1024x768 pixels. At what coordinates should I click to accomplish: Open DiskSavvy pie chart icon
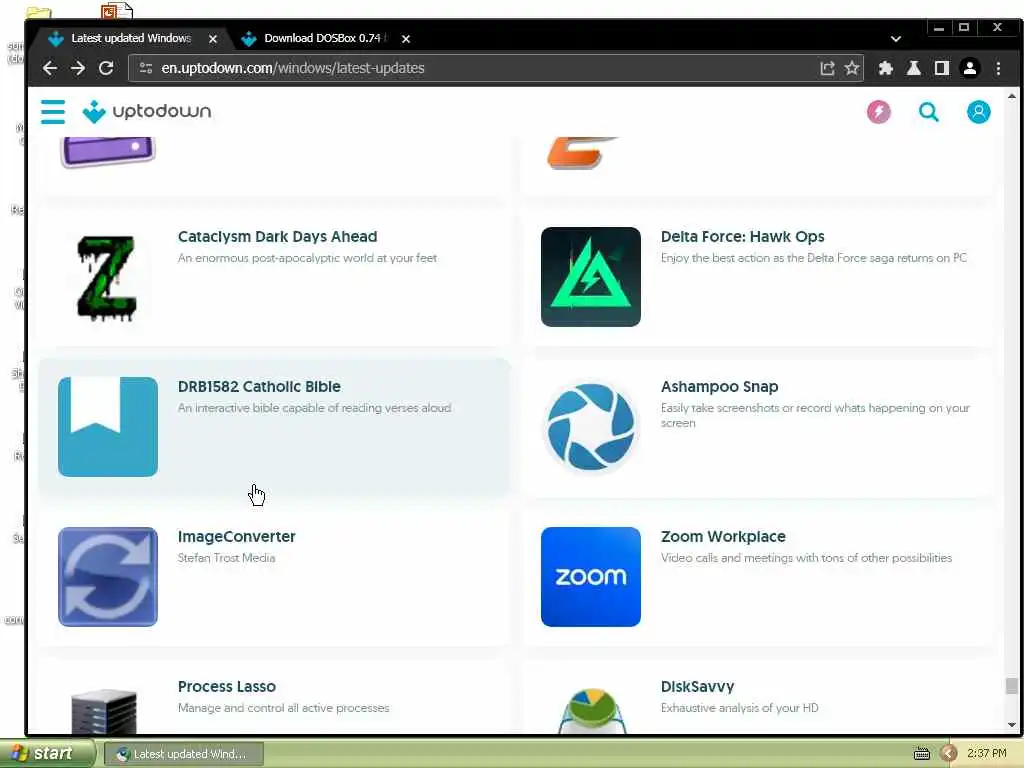[591, 710]
